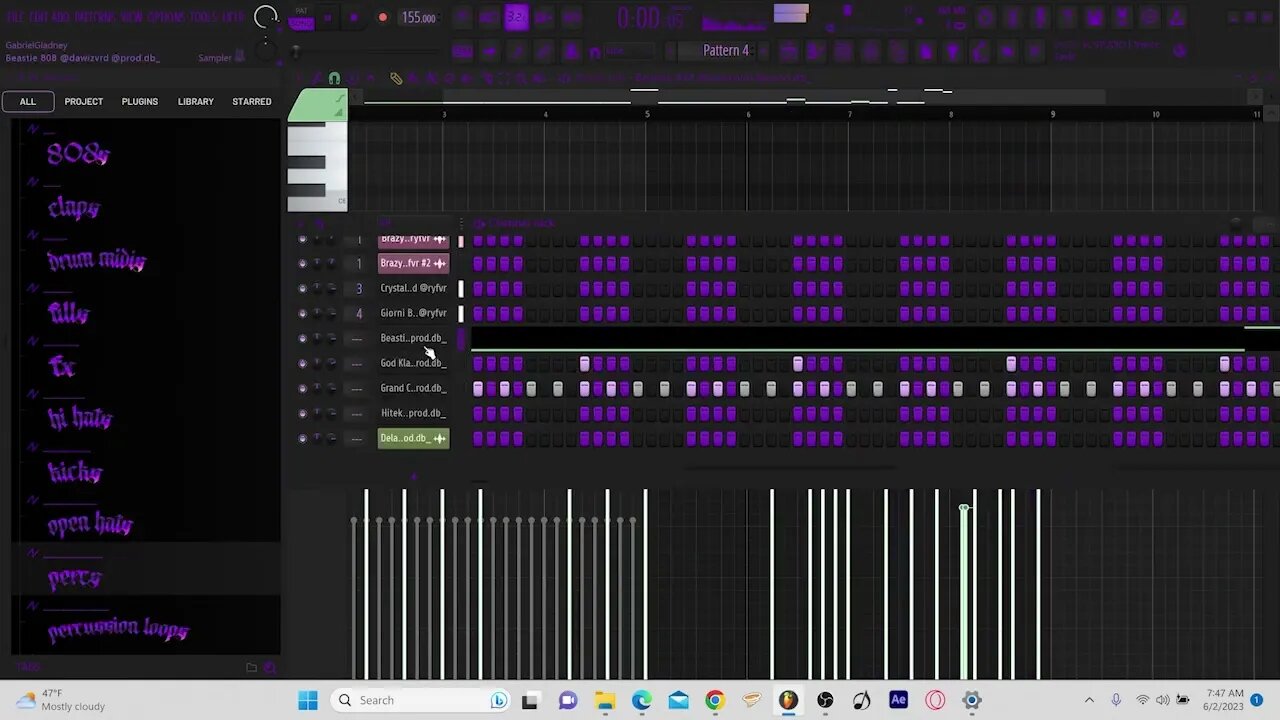Expand the kicks folder
The width and height of the screenshot is (1280, 720).
74,472
